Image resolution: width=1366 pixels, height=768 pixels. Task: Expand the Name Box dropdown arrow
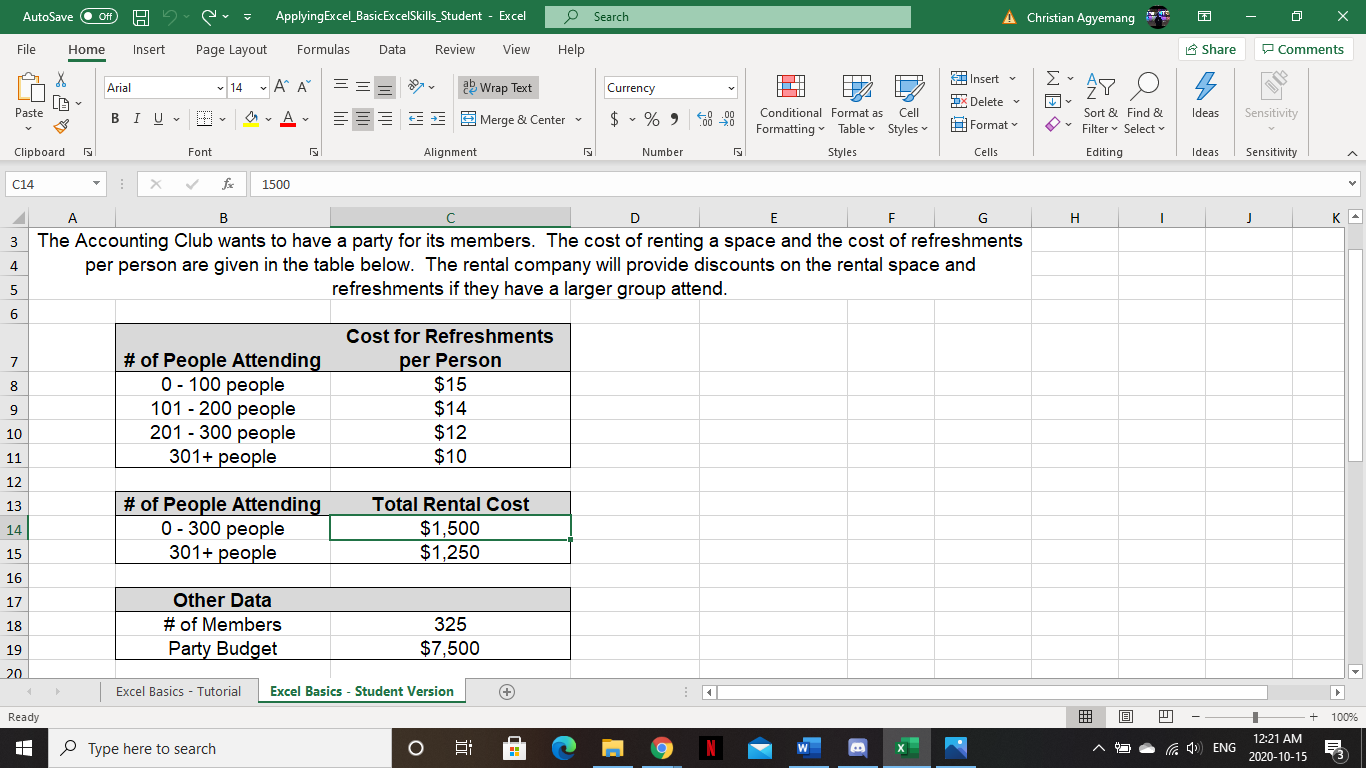(x=94, y=185)
